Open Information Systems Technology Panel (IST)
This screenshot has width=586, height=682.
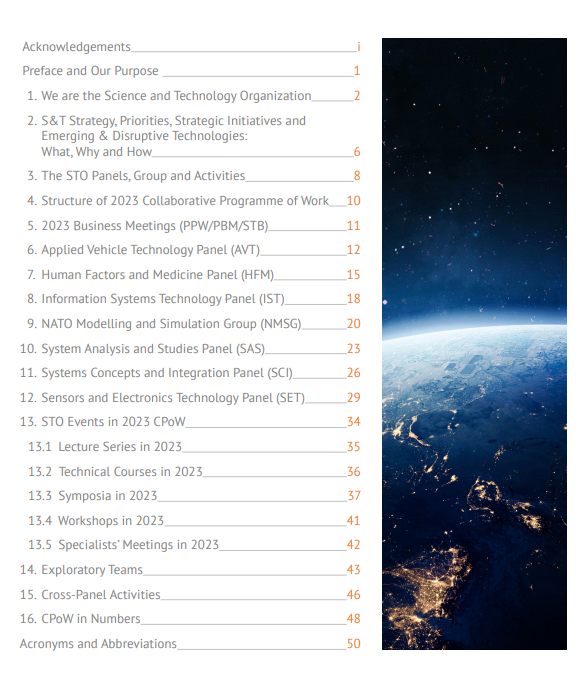pos(194,299)
